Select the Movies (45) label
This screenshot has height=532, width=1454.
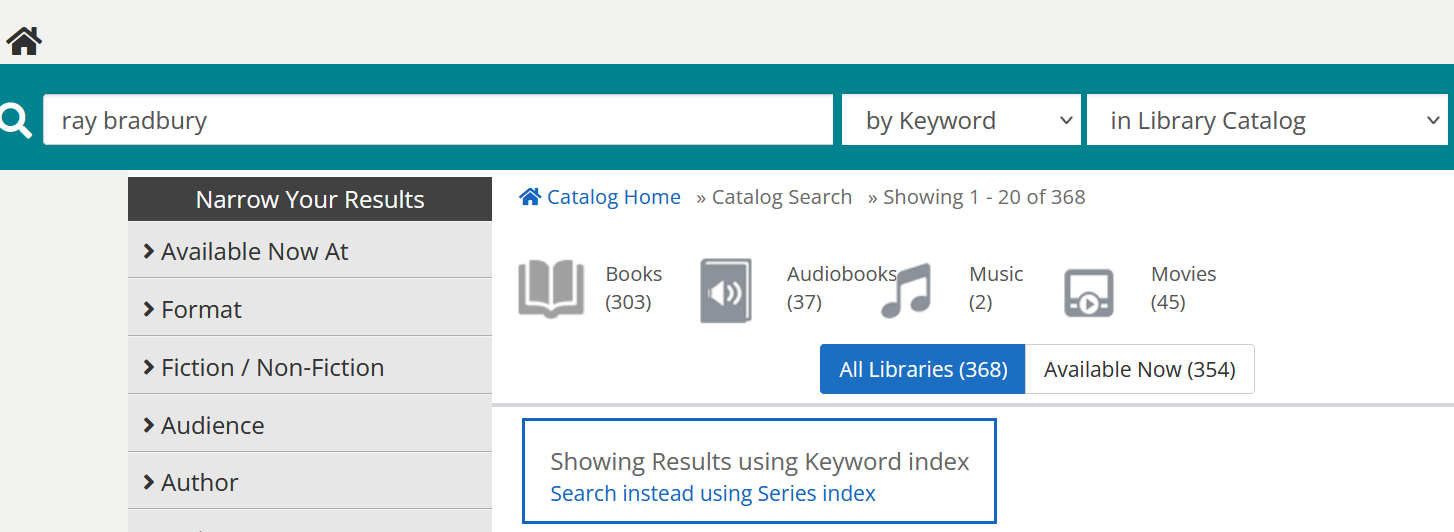(x=1184, y=288)
